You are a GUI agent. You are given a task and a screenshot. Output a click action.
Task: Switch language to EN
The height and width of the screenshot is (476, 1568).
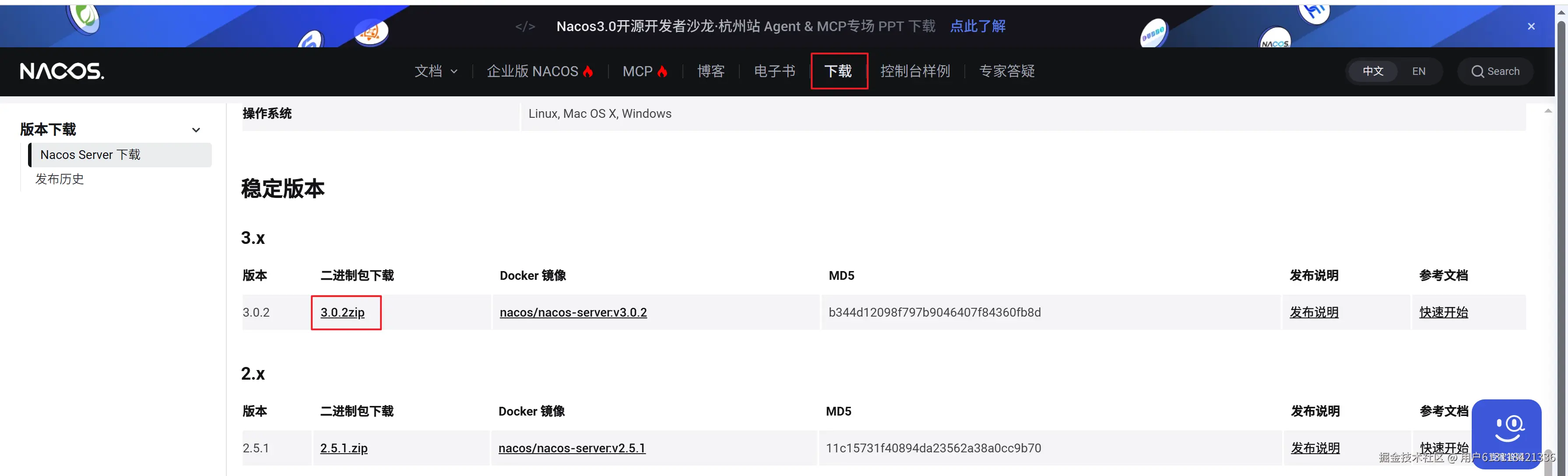(x=1418, y=72)
